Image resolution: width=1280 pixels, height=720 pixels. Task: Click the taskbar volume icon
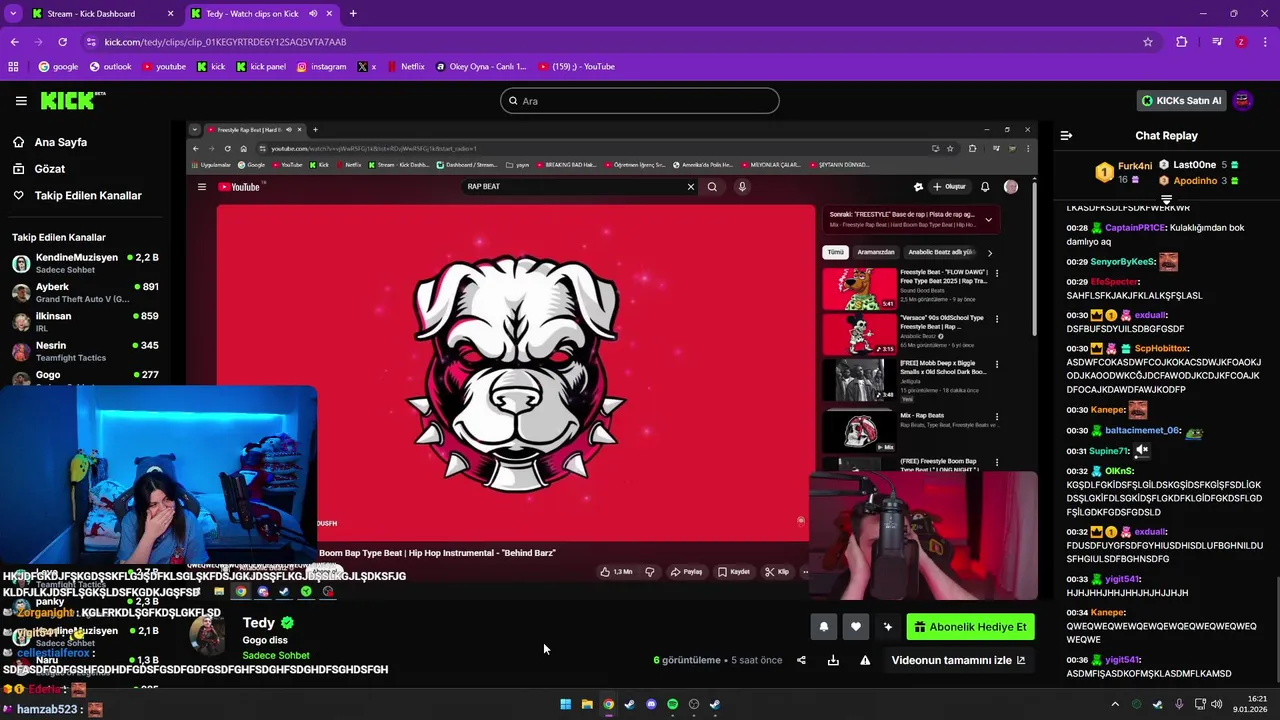[x=1216, y=704]
